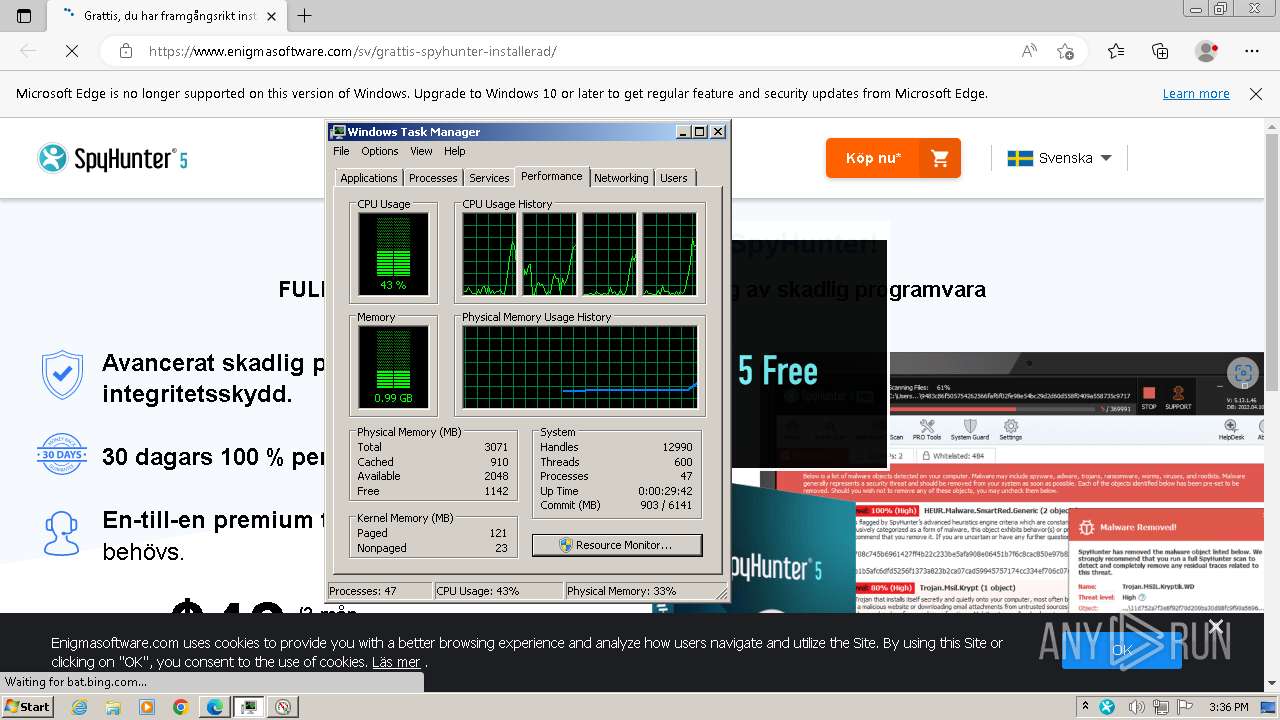This screenshot has width=1280, height=720.
Task: Open Task Manager Options menu
Action: click(x=380, y=151)
